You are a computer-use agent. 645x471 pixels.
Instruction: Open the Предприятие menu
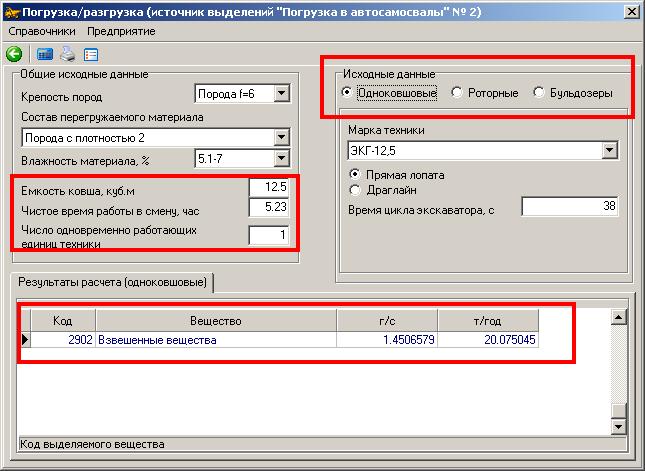click(x=120, y=31)
